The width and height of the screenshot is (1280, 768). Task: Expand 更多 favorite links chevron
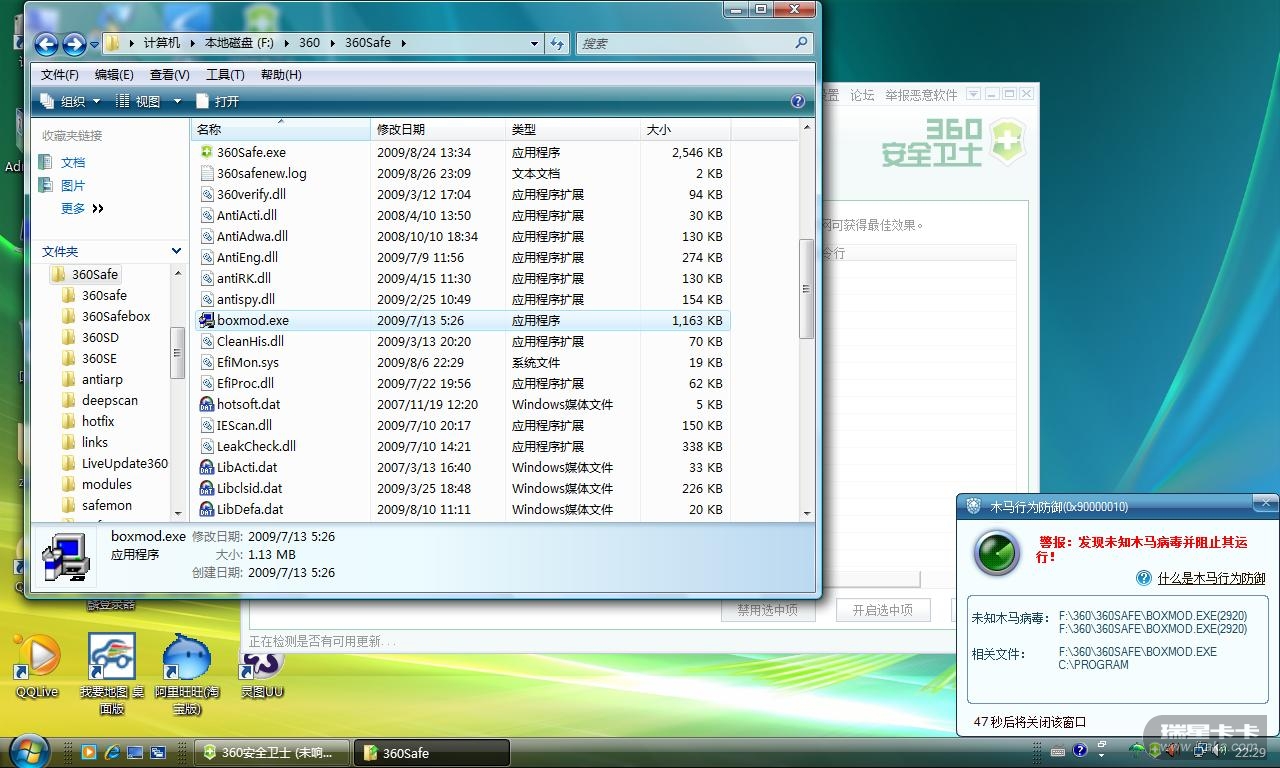pyautogui.click(x=98, y=208)
